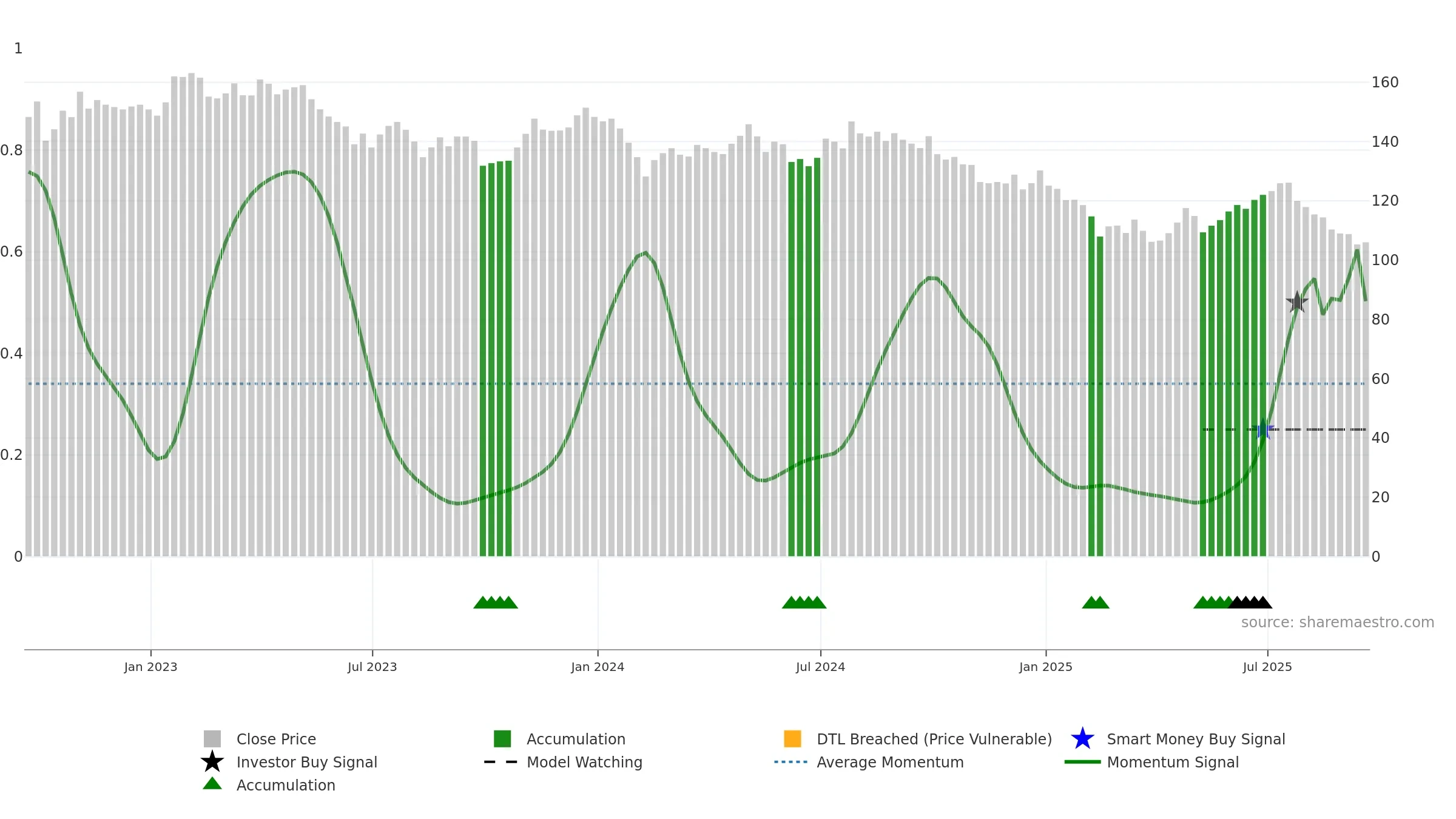Click the dotted Average Momentum legend line

click(791, 762)
